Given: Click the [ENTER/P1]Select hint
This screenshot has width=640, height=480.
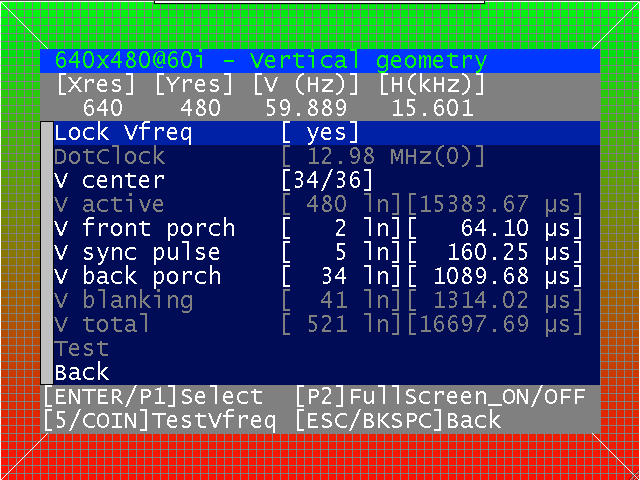Looking at the screenshot, I should (x=153, y=397).
